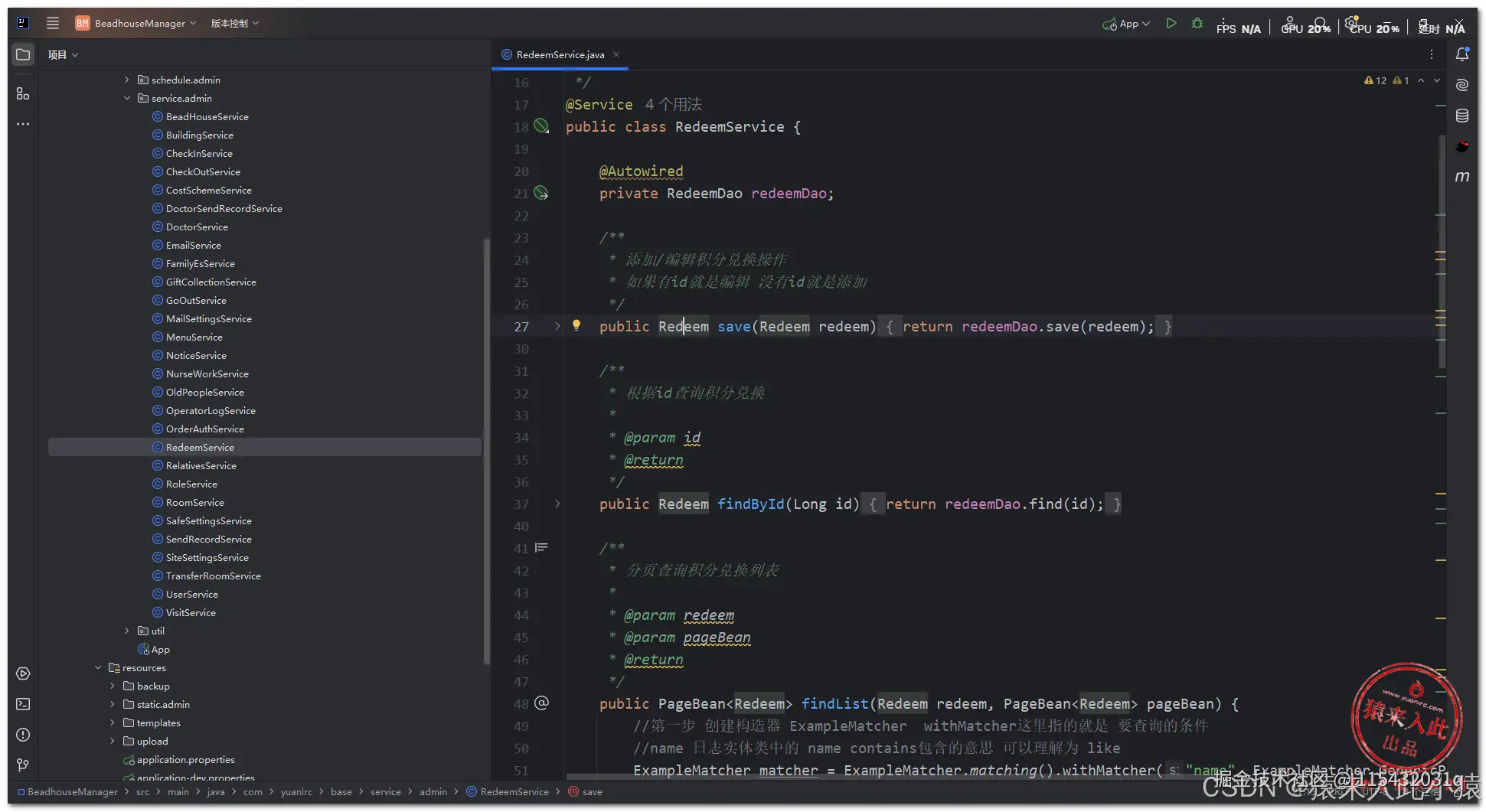Open TransferRoomService in the tree
This screenshot has height=812, width=1486.
(x=213, y=576)
